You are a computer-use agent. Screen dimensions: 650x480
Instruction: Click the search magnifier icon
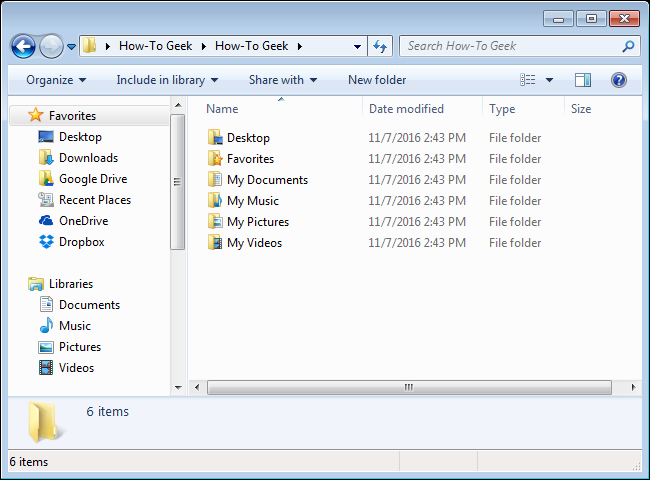point(628,46)
